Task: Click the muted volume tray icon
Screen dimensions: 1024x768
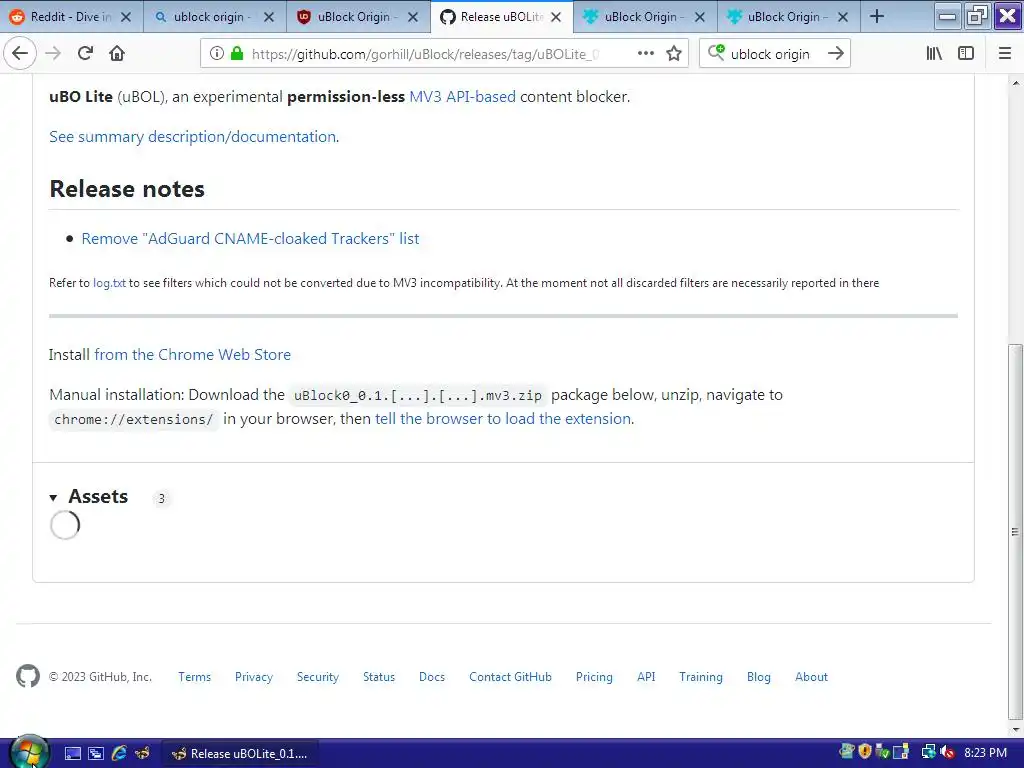Action: point(948,753)
